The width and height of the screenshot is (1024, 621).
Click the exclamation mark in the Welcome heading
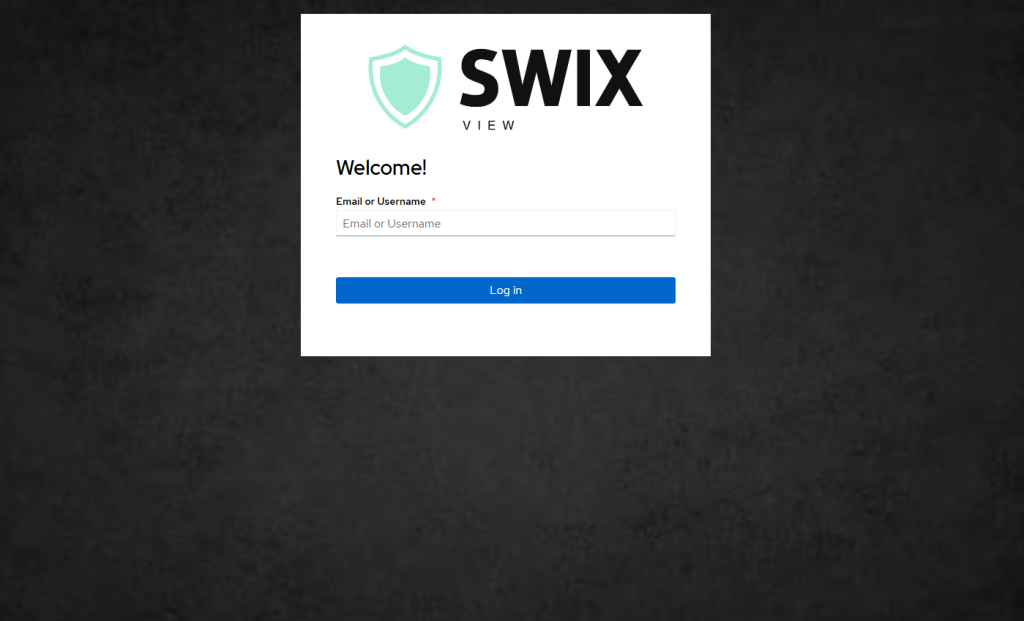(x=424, y=168)
